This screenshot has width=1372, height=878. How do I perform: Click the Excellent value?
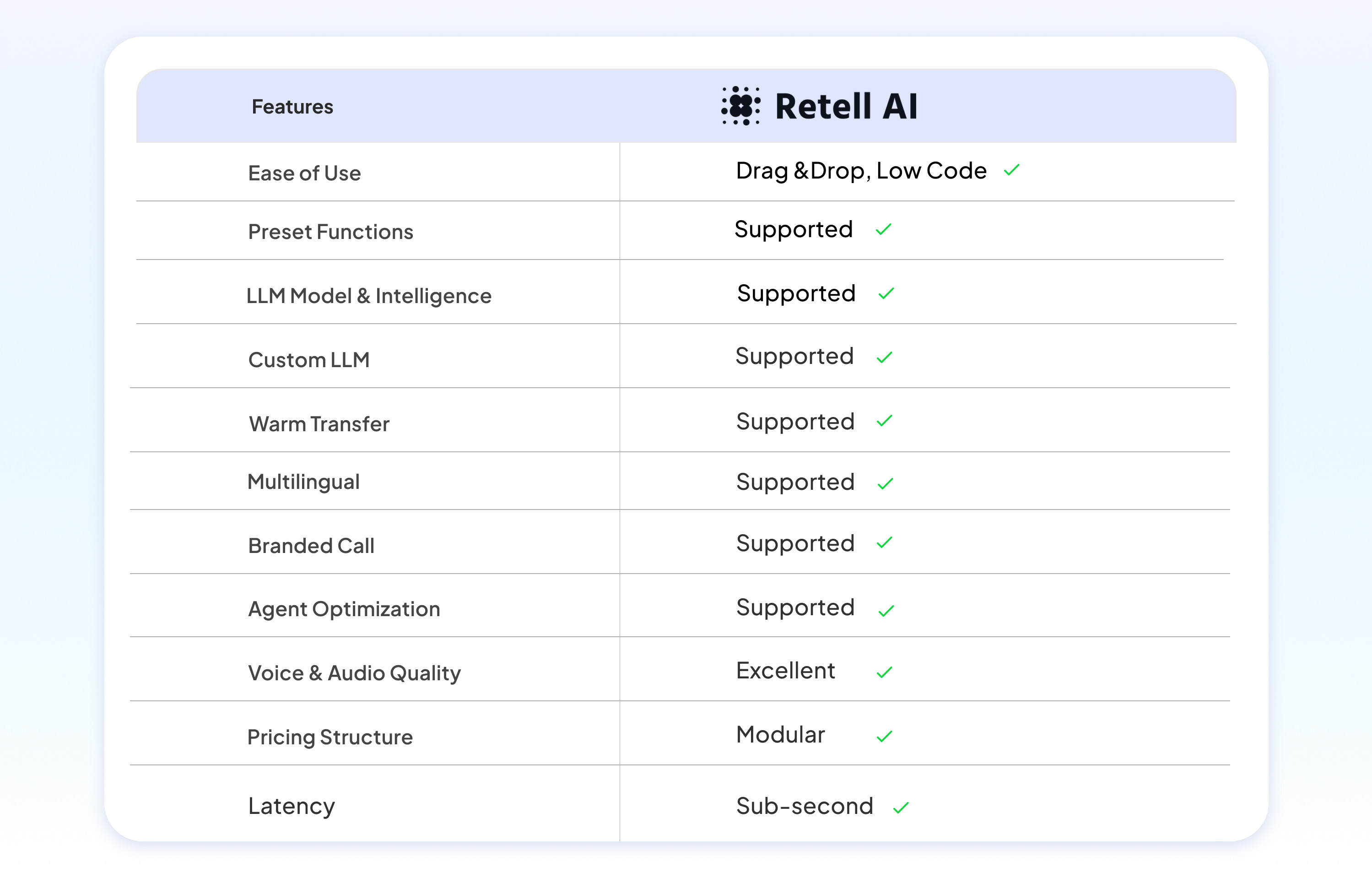click(x=785, y=671)
